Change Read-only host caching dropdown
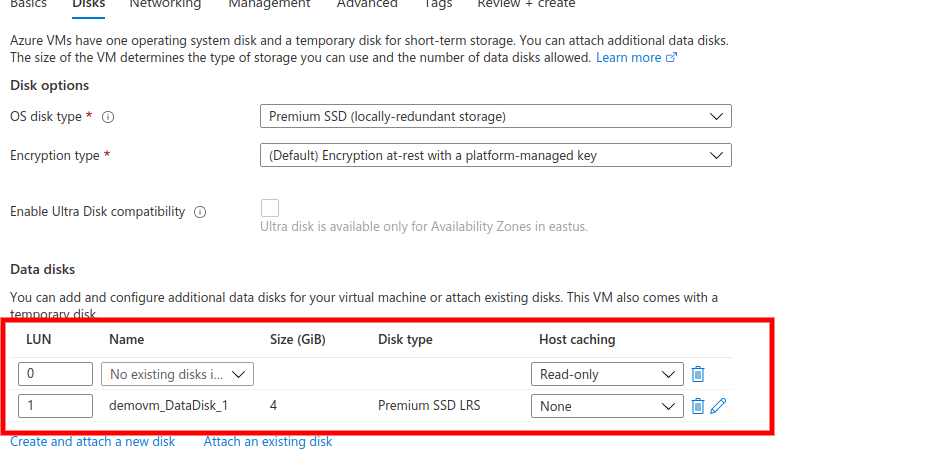This screenshot has width=936, height=471. tap(607, 374)
